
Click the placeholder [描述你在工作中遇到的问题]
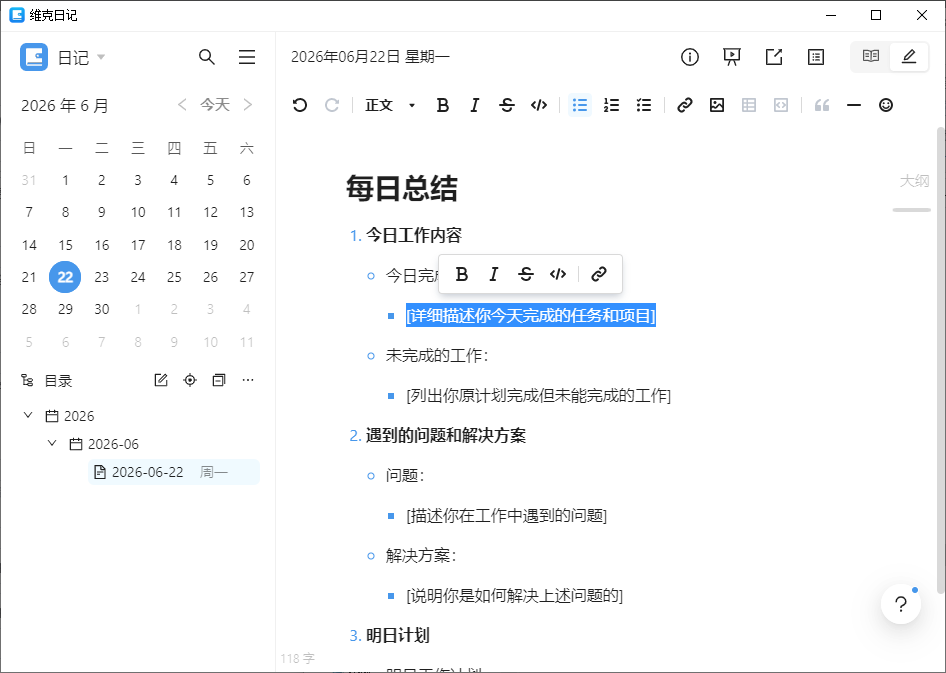[507, 516]
